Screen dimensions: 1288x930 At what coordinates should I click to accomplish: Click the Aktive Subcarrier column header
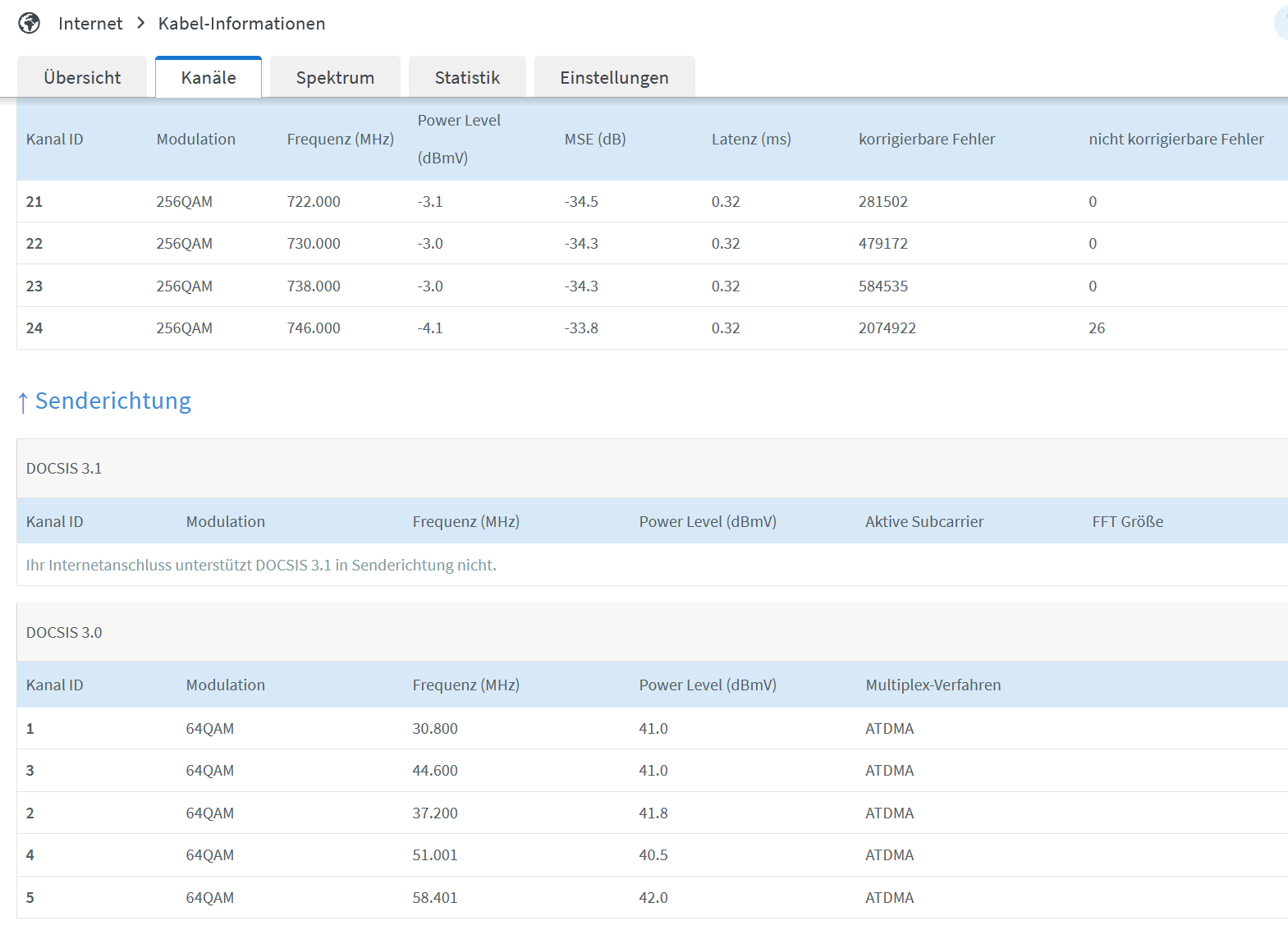924,522
